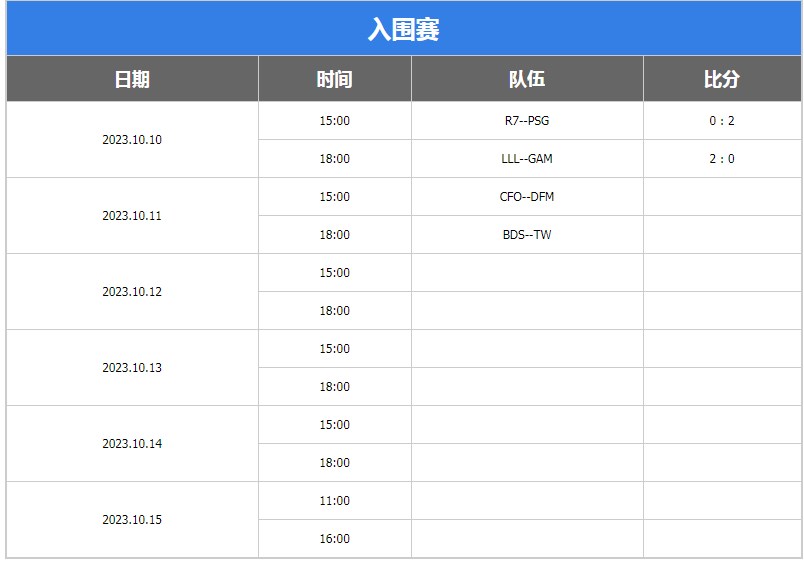The image size is (804, 561).
Task: Select the R7--PSG match cell
Action: click(x=527, y=121)
